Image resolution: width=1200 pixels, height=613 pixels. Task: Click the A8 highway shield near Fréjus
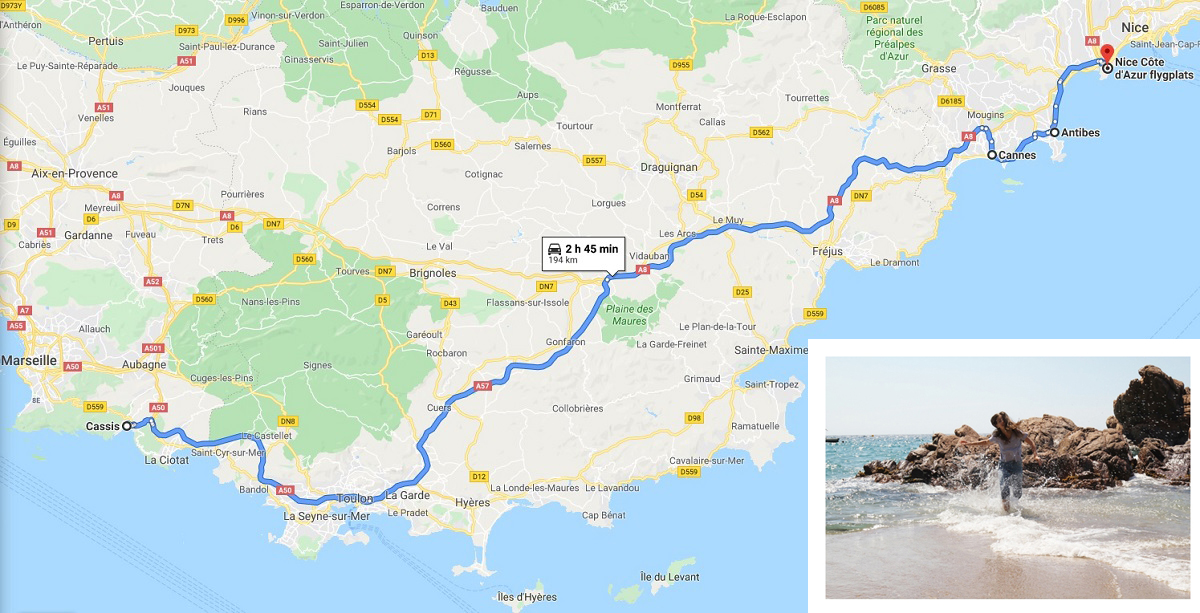[x=834, y=201]
